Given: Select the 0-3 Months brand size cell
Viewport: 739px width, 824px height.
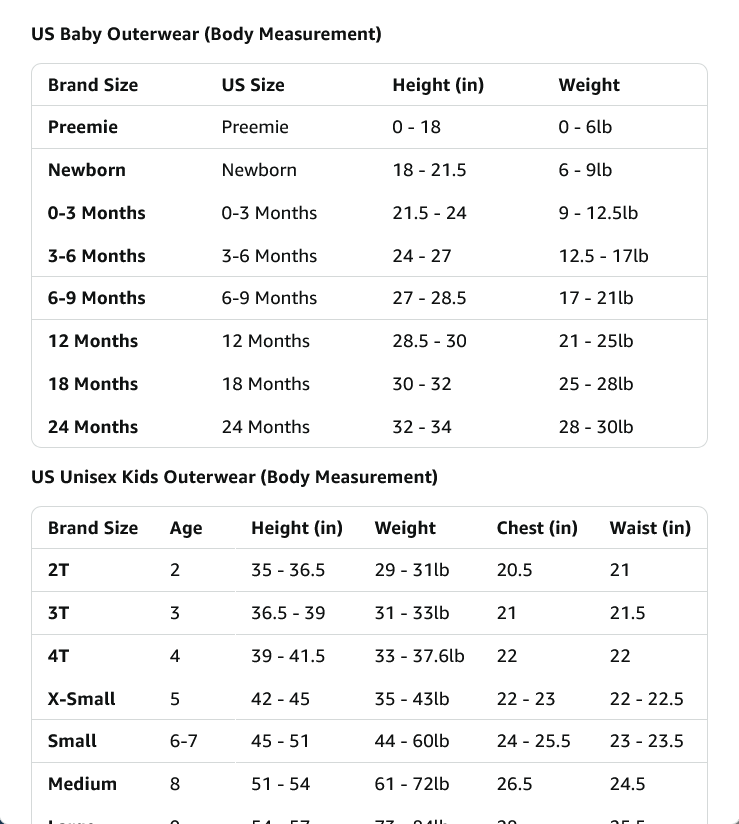Looking at the screenshot, I should [97, 213].
